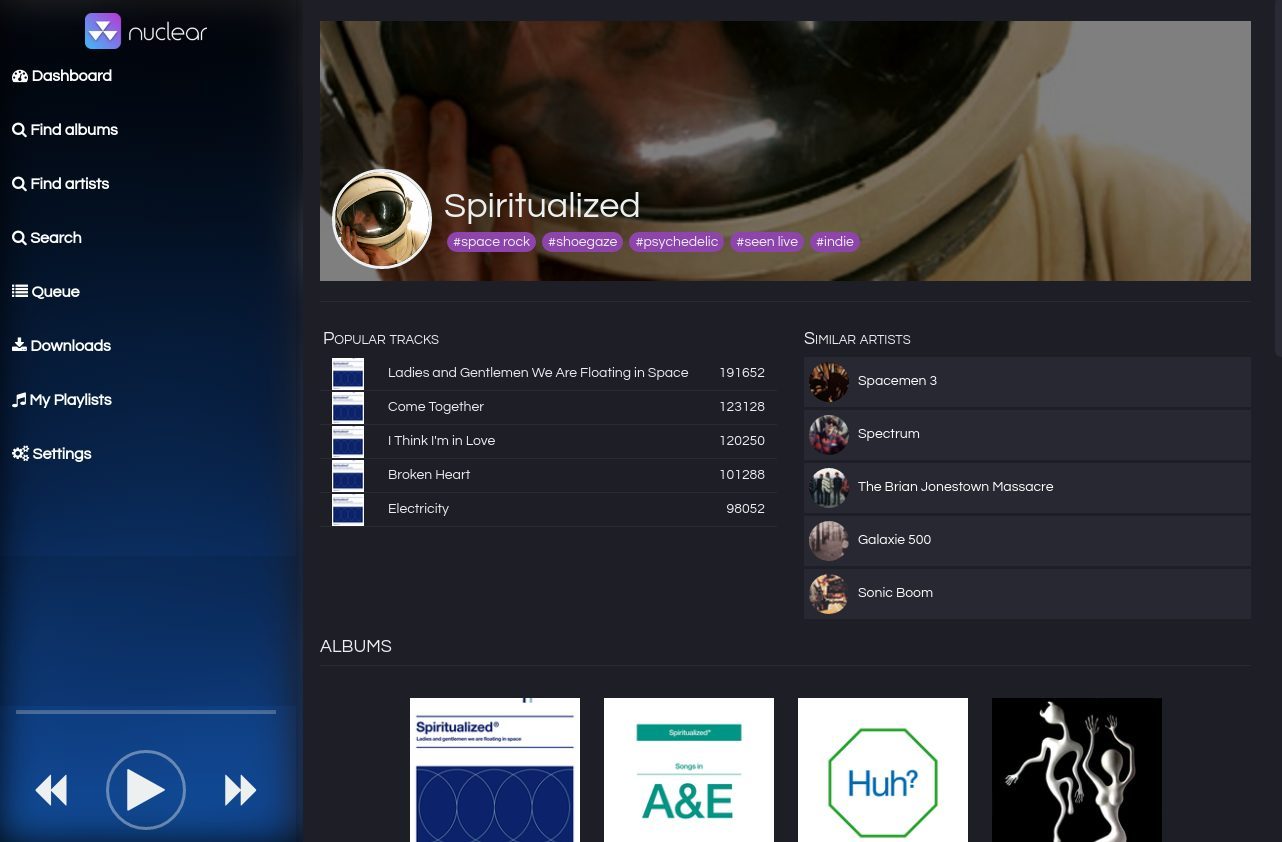Viewport: 1282px width, 842px height.
Task: Go to My Playlists
Action: click(x=62, y=400)
